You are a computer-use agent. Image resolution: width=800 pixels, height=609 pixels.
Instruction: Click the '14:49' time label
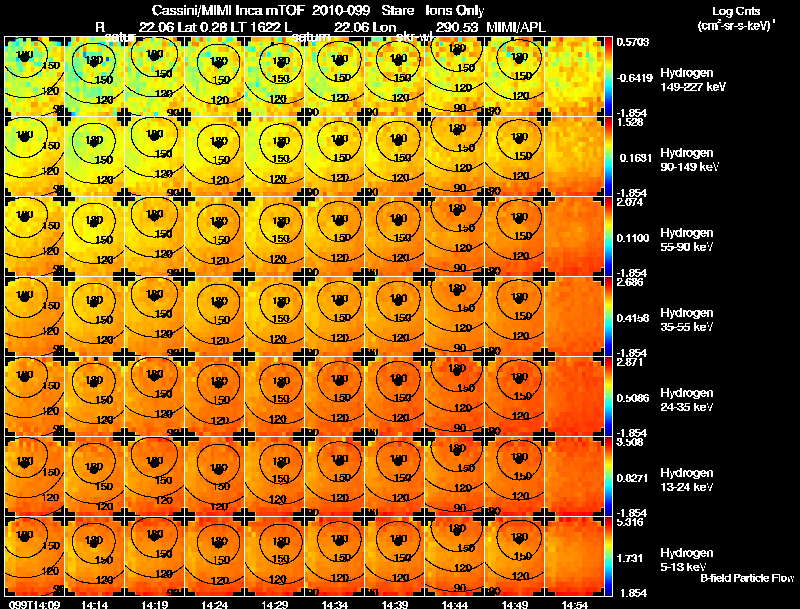click(x=515, y=604)
